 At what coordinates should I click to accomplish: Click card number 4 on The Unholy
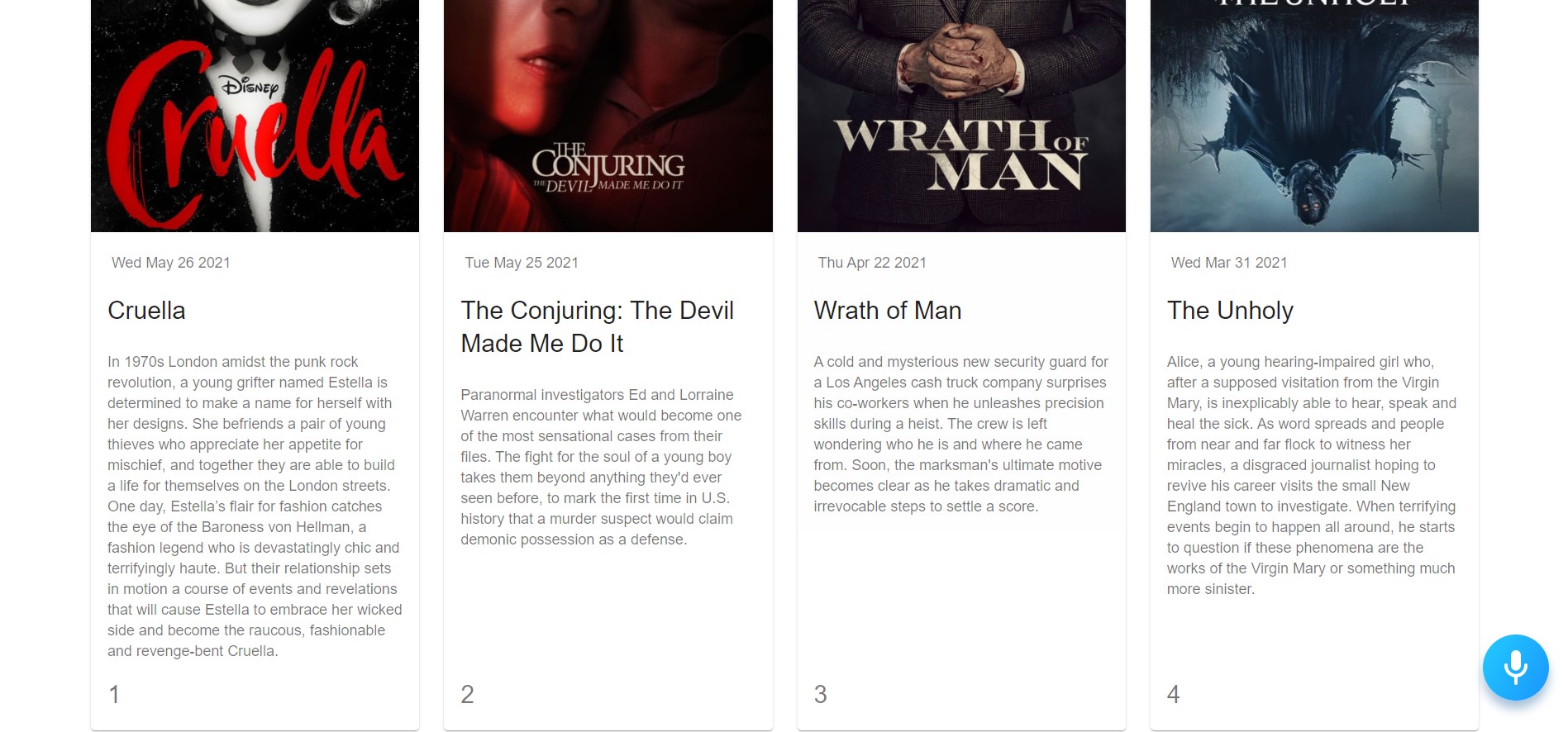[x=1173, y=694]
